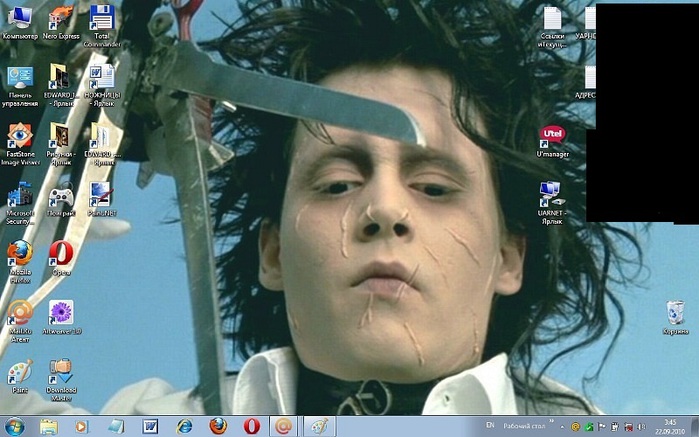Switch to Paint taskbar button
The width and height of the screenshot is (699, 437).
click(x=319, y=427)
